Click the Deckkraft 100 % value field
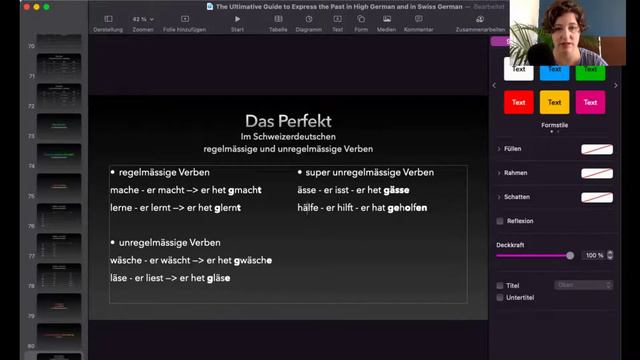 click(593, 256)
